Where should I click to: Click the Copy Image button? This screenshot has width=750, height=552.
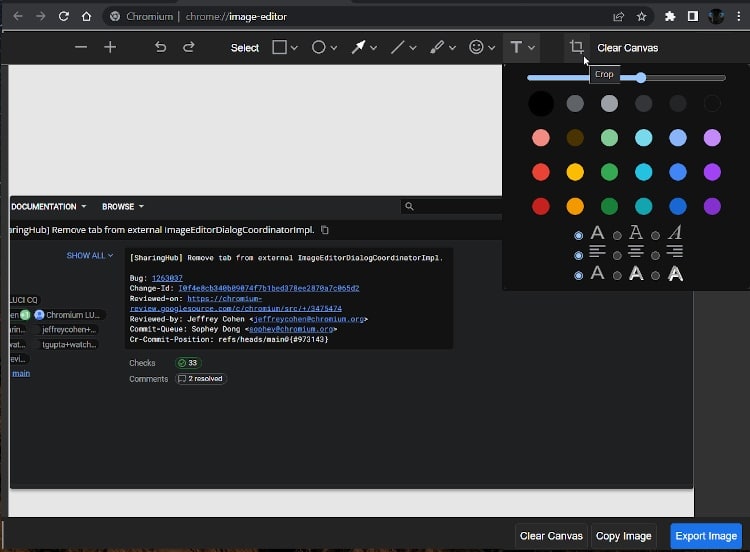tap(623, 536)
